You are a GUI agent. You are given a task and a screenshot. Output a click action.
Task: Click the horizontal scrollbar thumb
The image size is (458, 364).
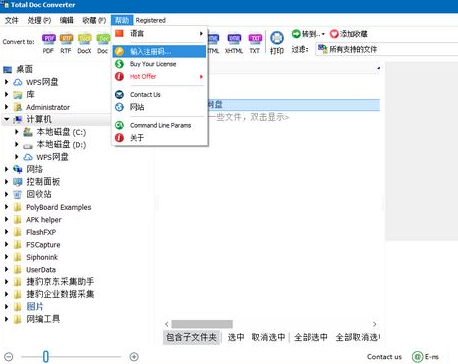(202, 324)
